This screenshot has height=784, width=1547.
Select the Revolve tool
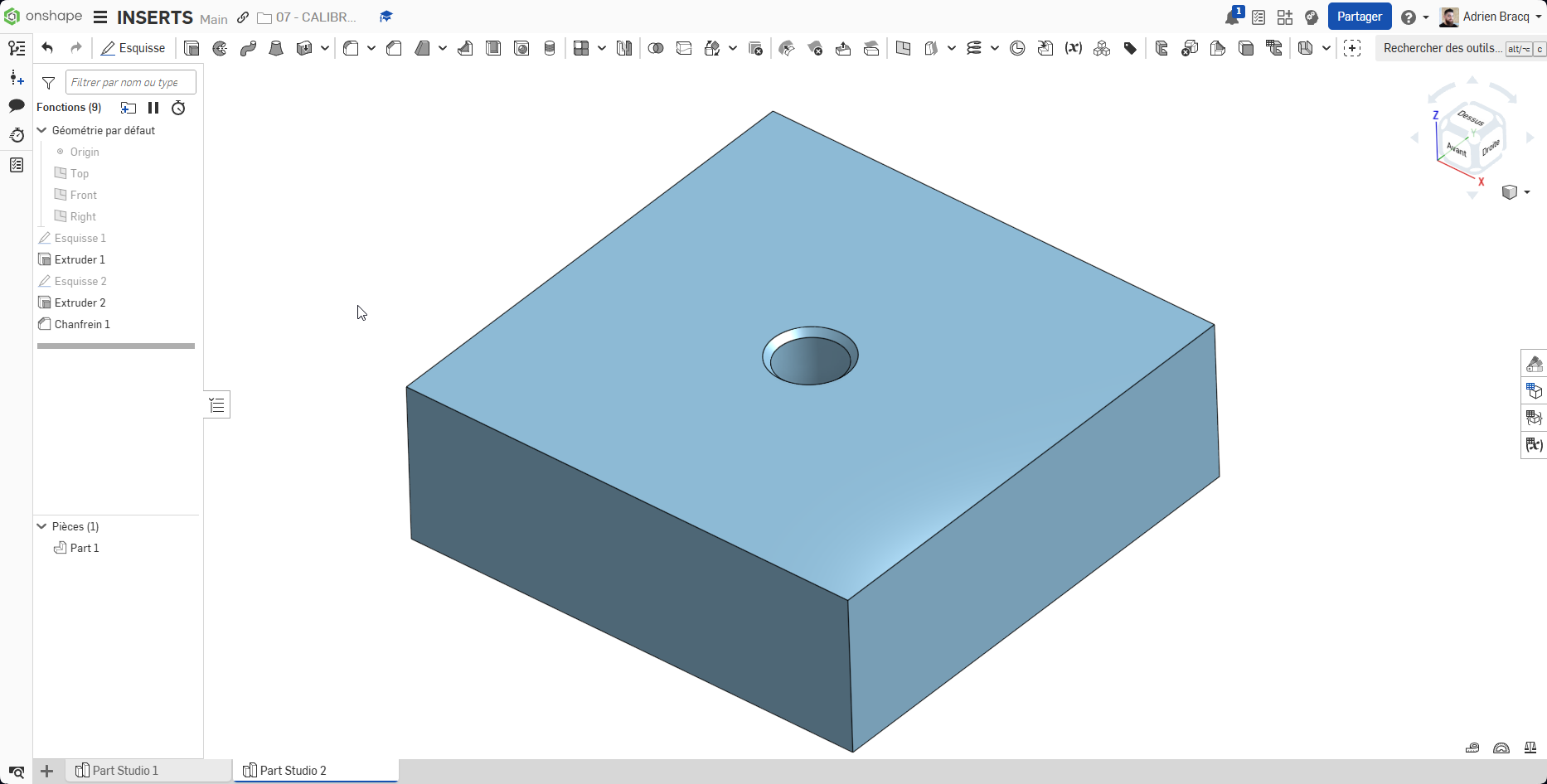pos(220,48)
